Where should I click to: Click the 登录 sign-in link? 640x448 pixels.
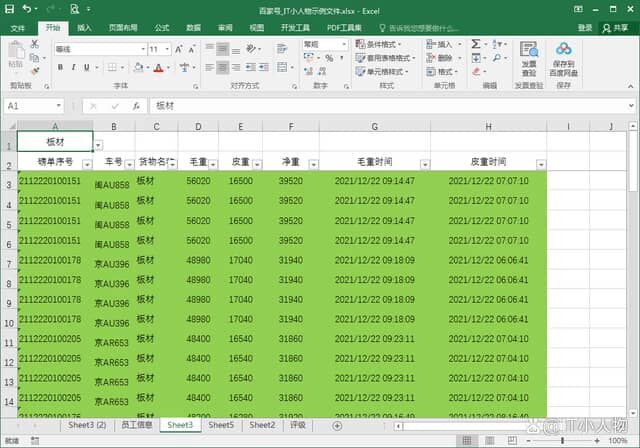(584, 28)
